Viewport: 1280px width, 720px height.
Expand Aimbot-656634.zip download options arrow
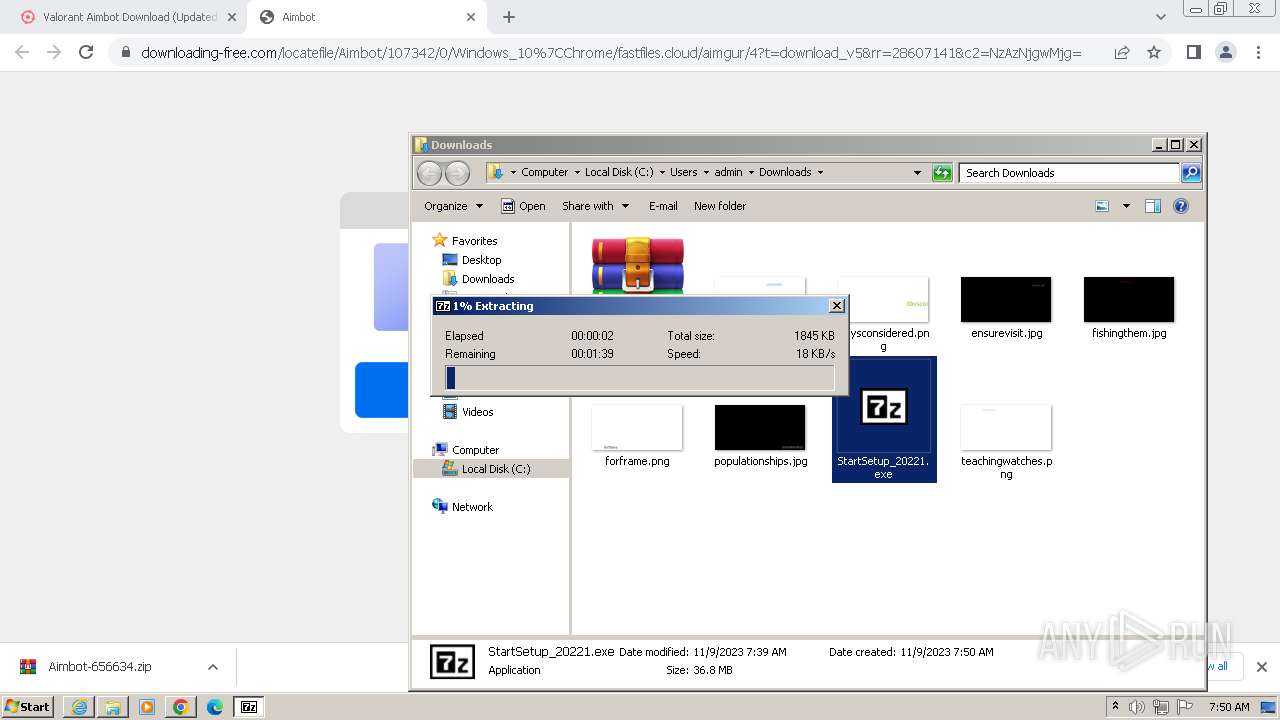[x=213, y=667]
